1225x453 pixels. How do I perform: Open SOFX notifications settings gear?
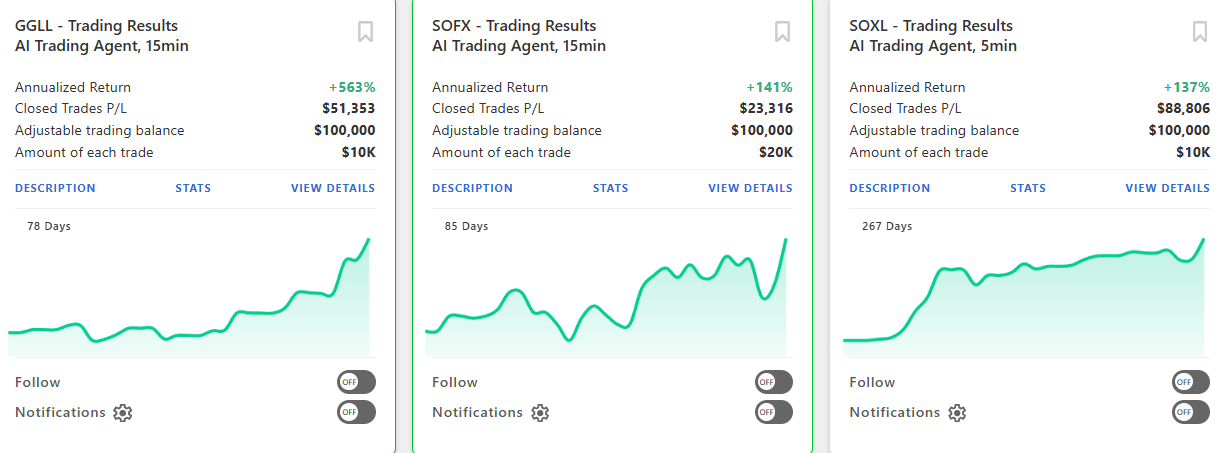coord(540,413)
